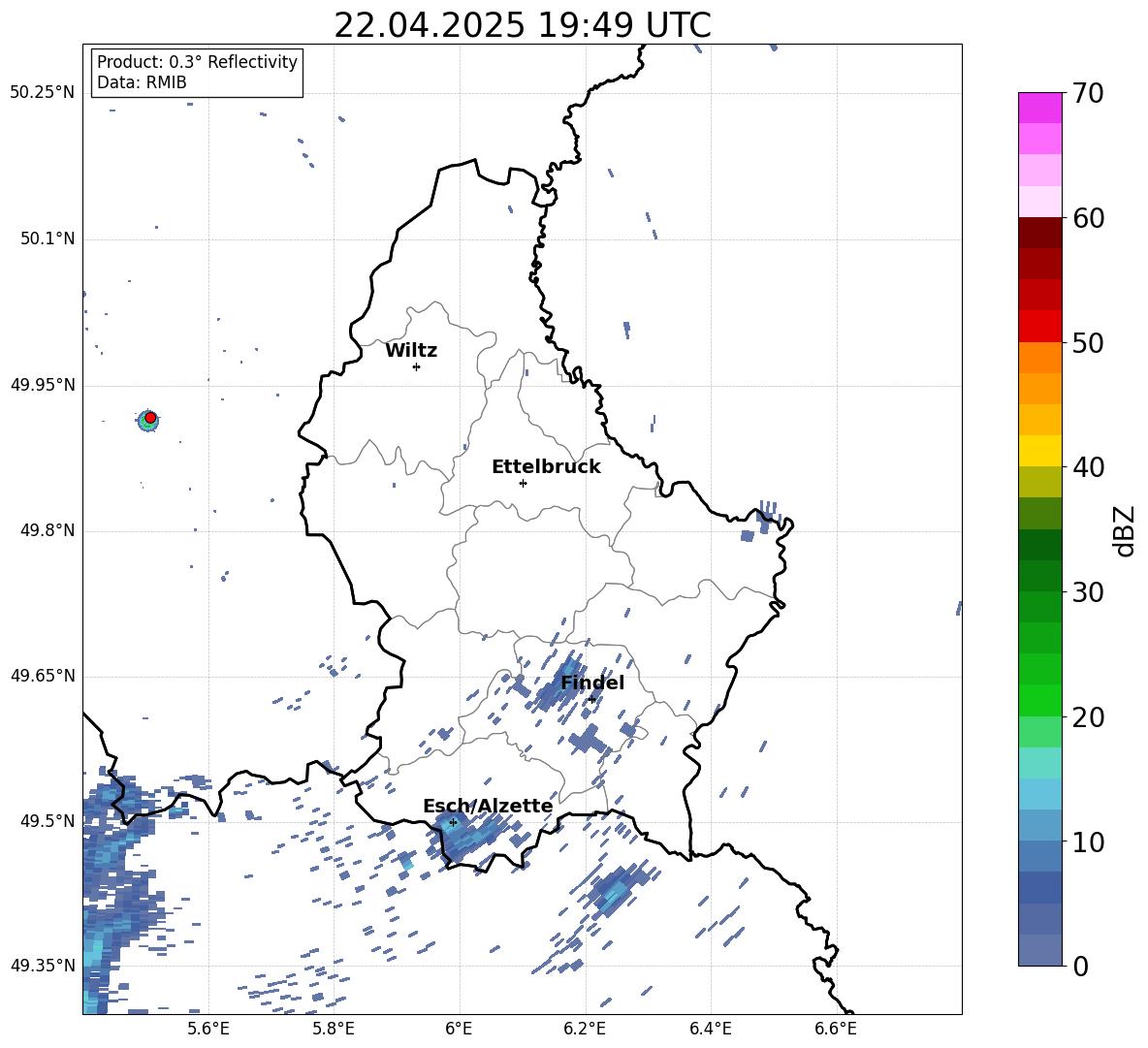Click 'Product: 0.3° Reflectivity' legend text
Viewport: 1148px width, 1048px height.
[197, 61]
